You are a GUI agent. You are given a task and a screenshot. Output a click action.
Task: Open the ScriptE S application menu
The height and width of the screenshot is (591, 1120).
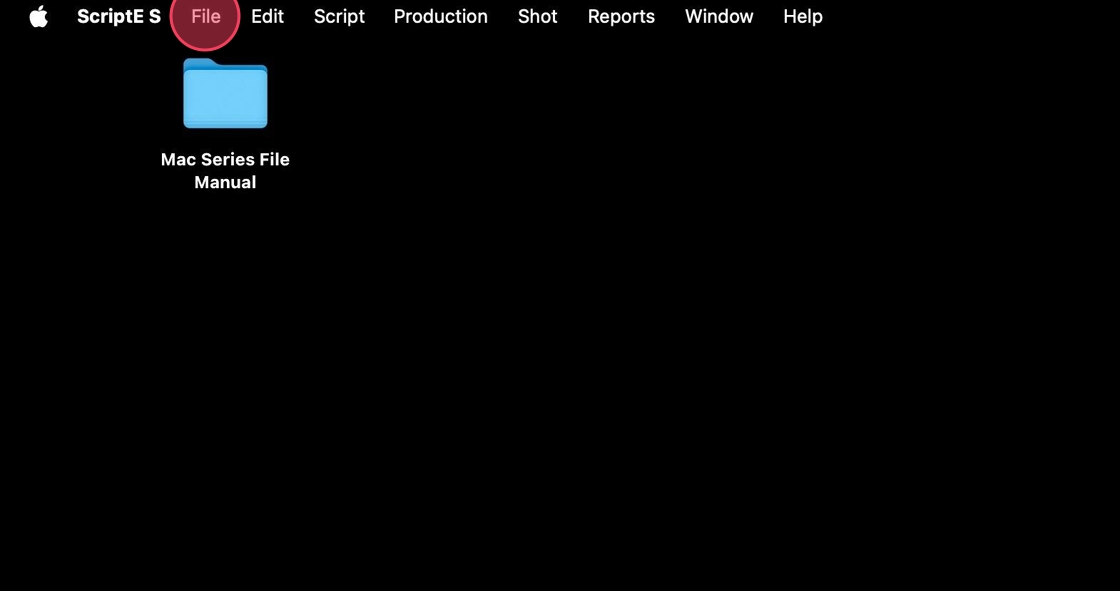119,16
